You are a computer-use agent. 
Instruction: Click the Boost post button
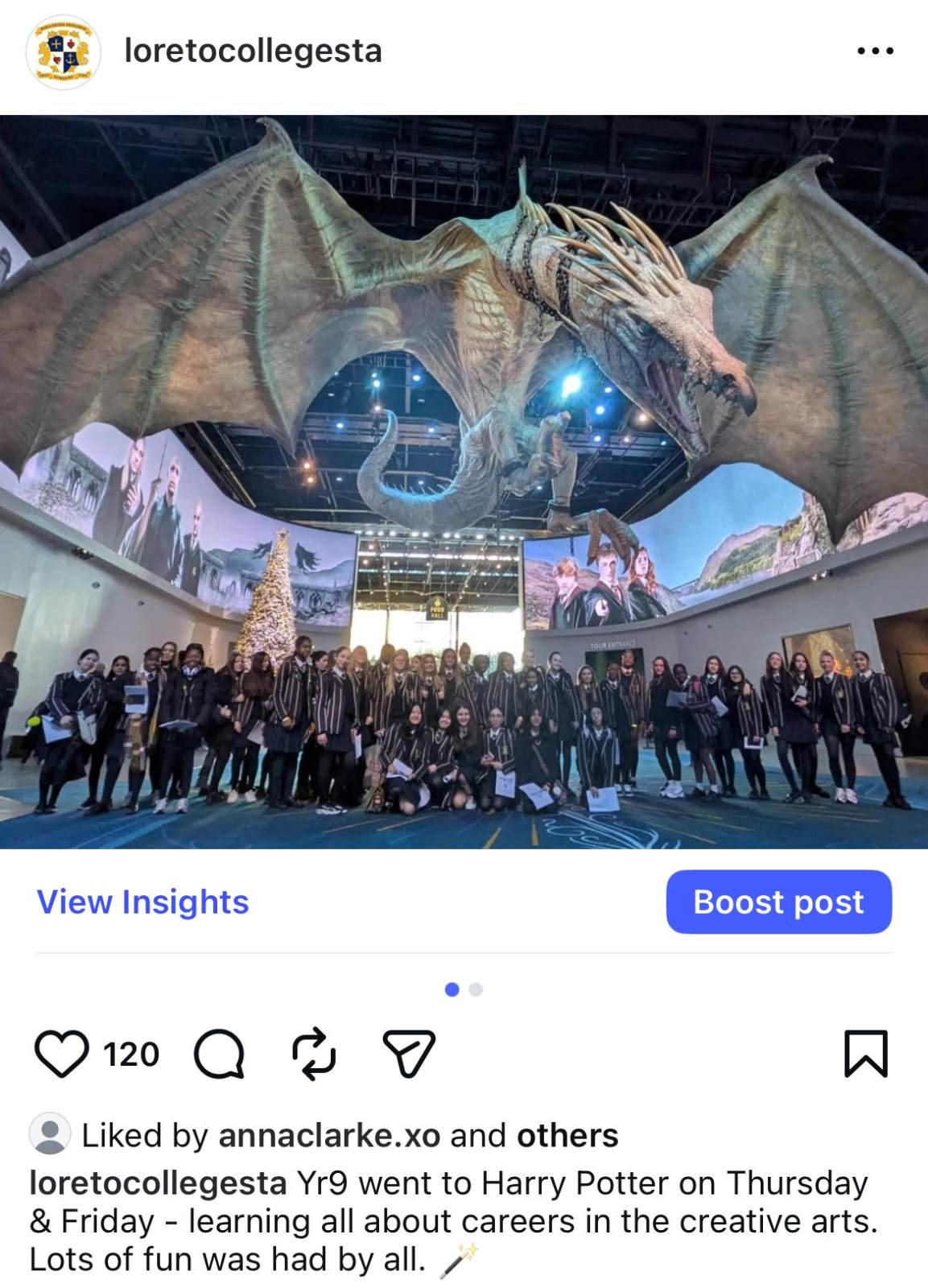[x=778, y=902]
